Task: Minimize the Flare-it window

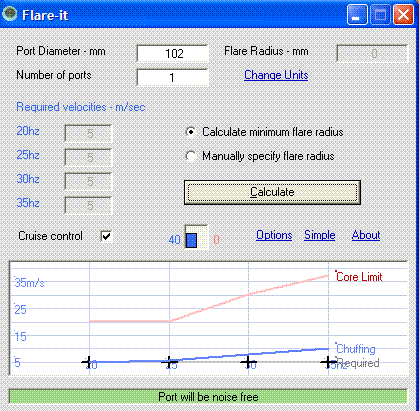Action: 357,15
